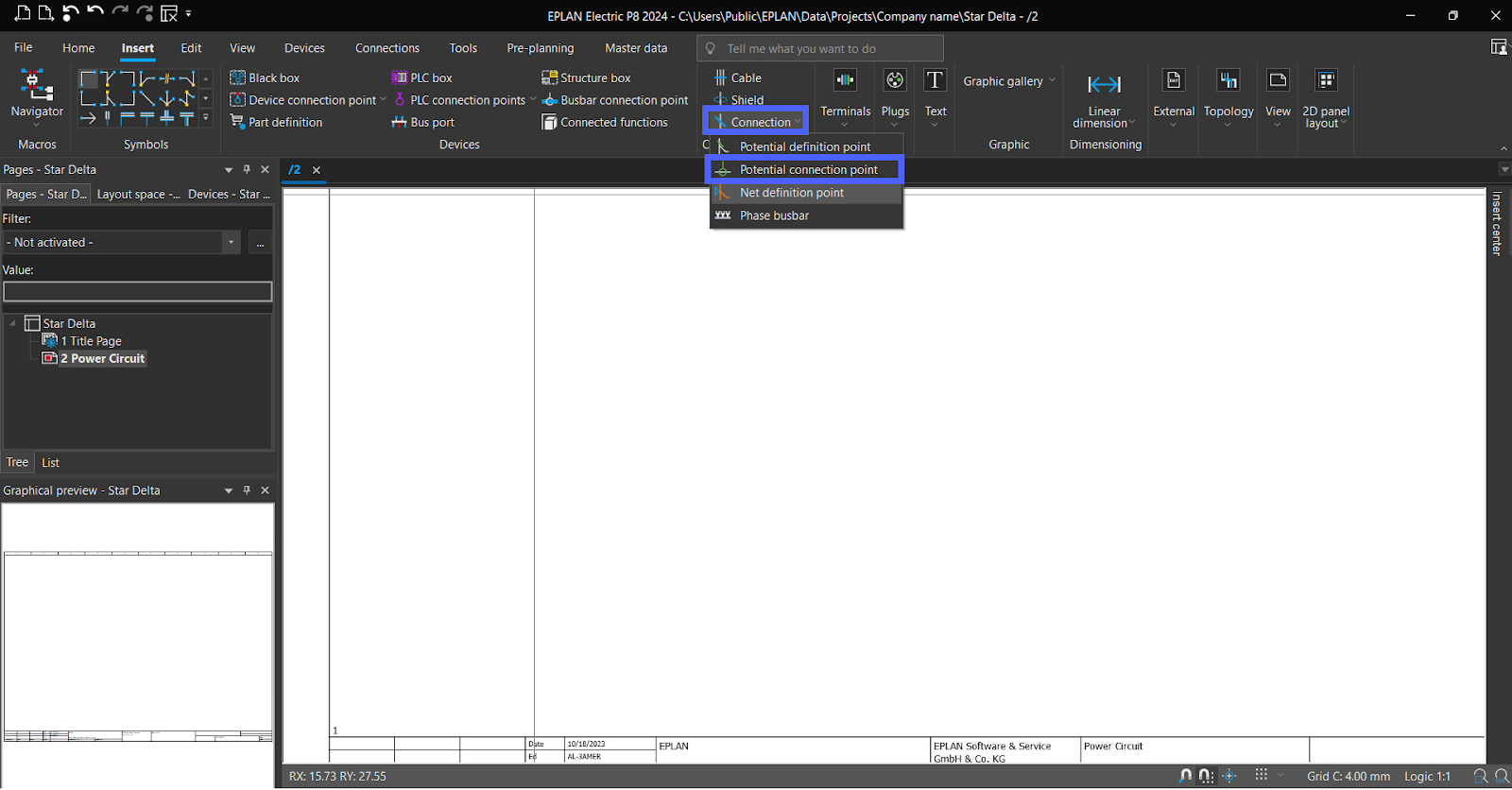Insert a Structure box
The image size is (1512, 790).
click(x=586, y=77)
